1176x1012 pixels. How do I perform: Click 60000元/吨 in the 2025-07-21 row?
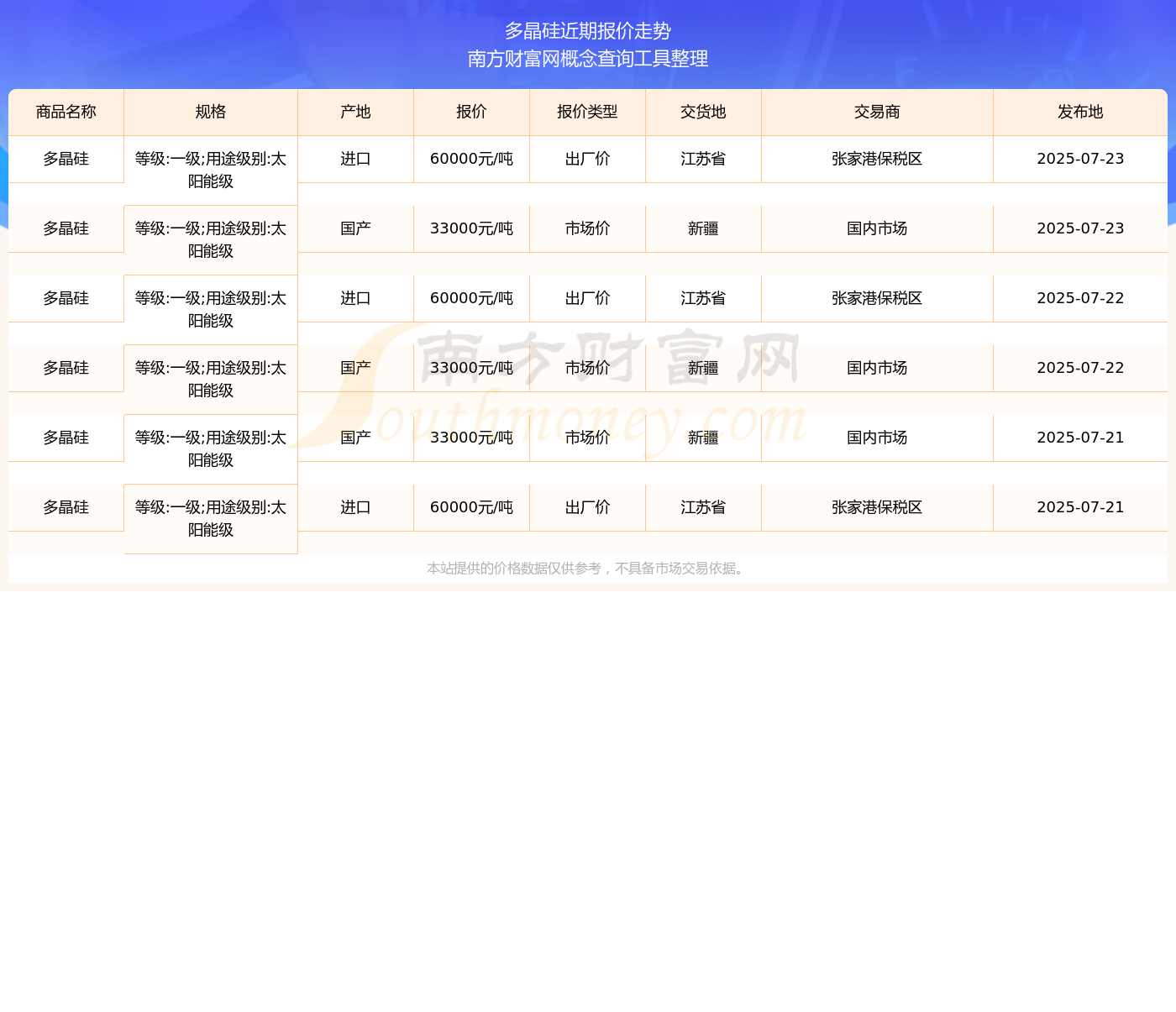(x=471, y=507)
